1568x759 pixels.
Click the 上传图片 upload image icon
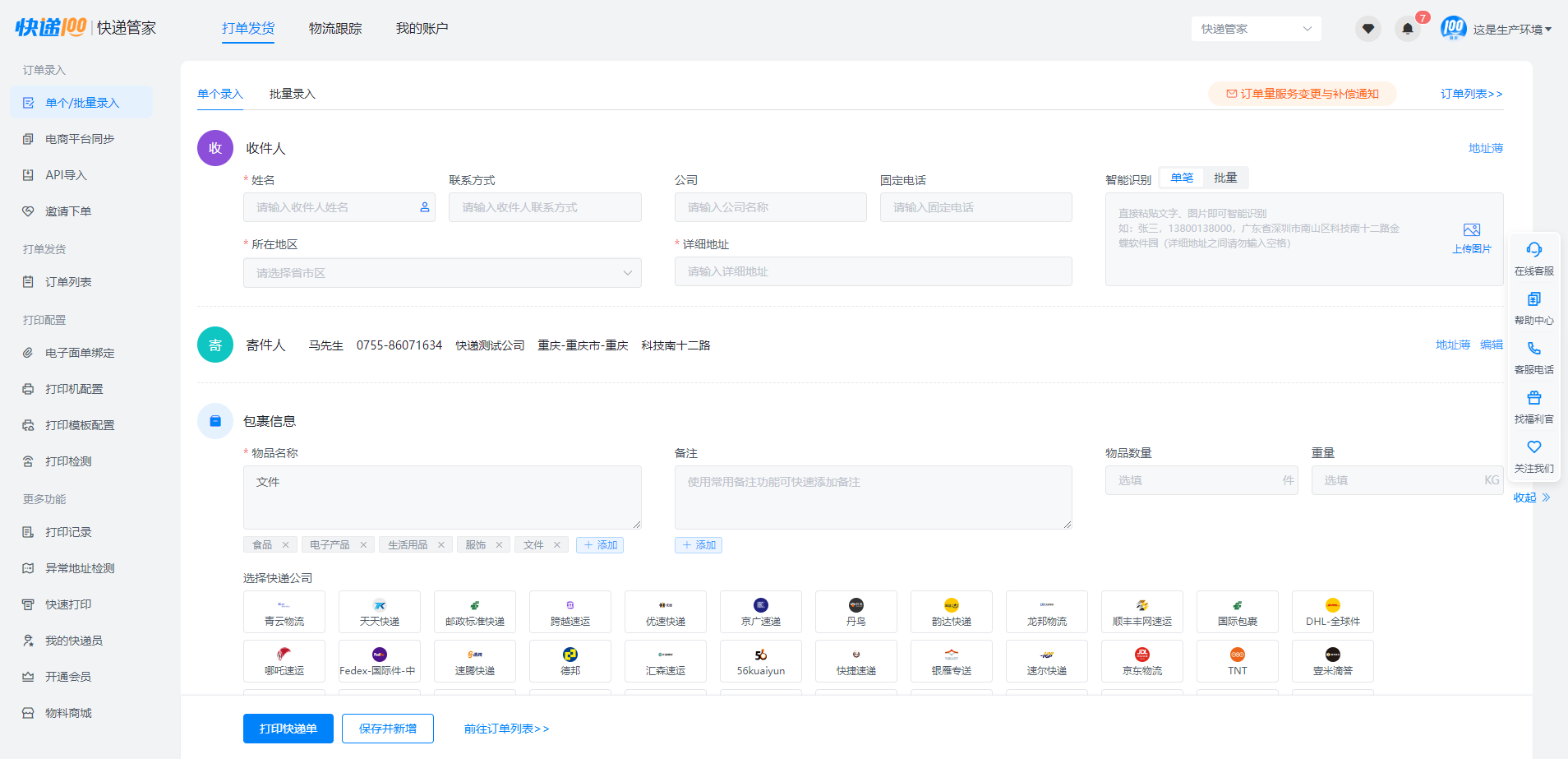click(1471, 230)
